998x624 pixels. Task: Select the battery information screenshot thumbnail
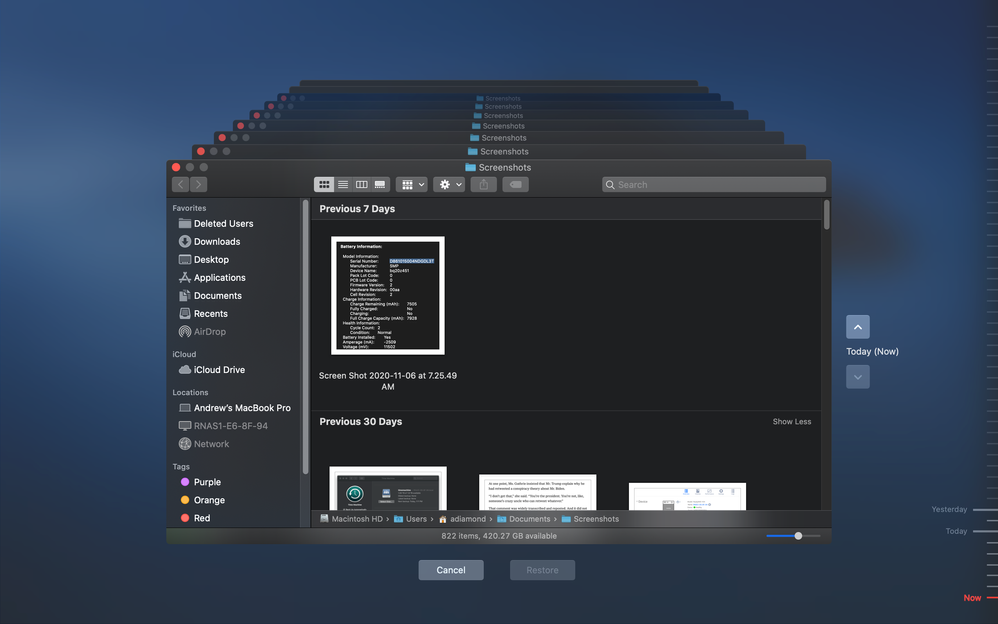[x=388, y=295]
